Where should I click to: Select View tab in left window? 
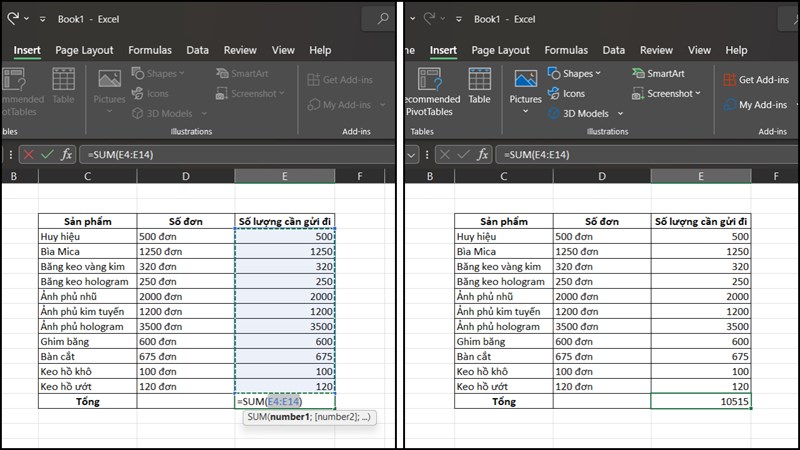pos(283,50)
